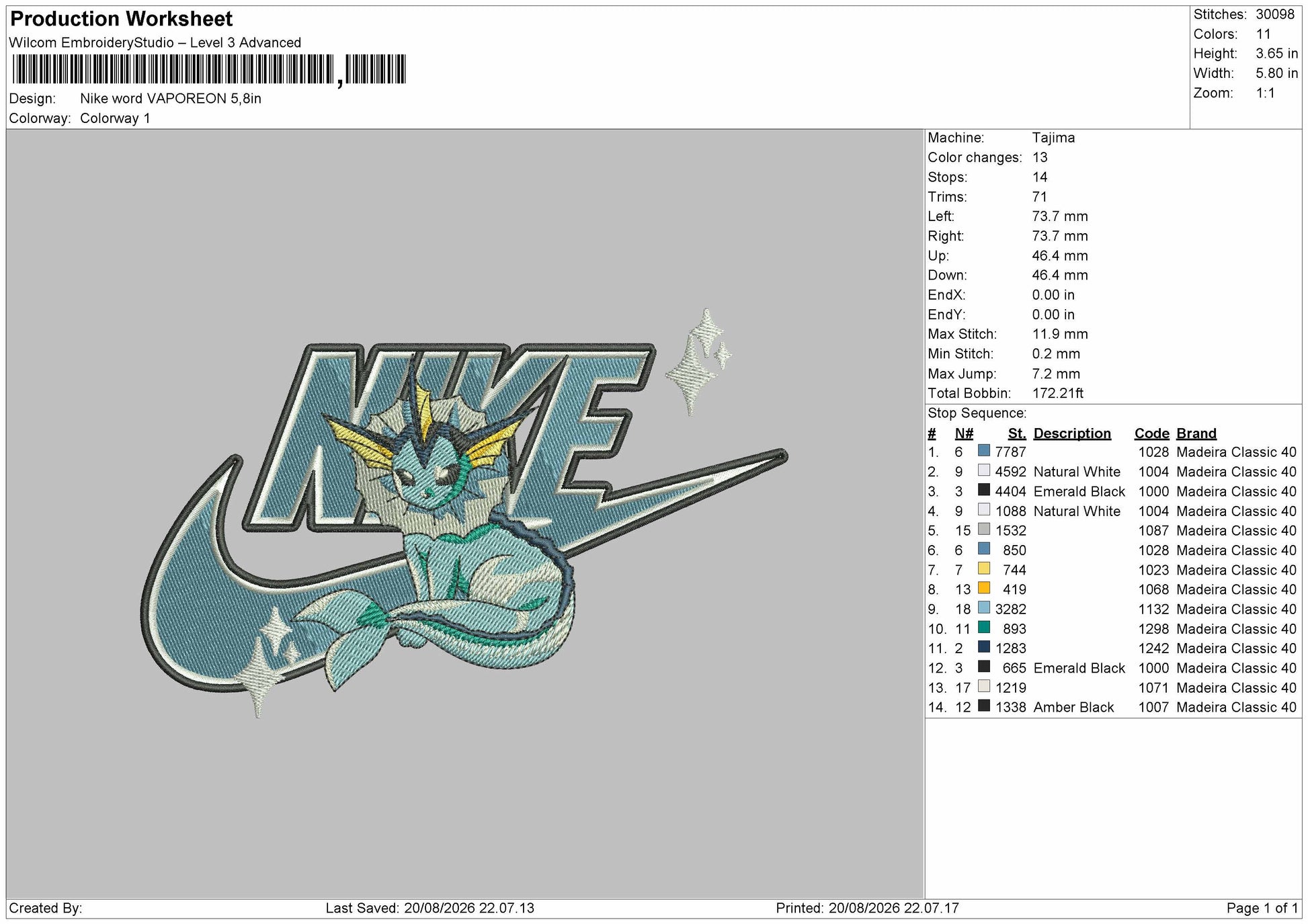Click the Left value 73.7 mm
This screenshot has width=1308, height=924.
click(1060, 216)
